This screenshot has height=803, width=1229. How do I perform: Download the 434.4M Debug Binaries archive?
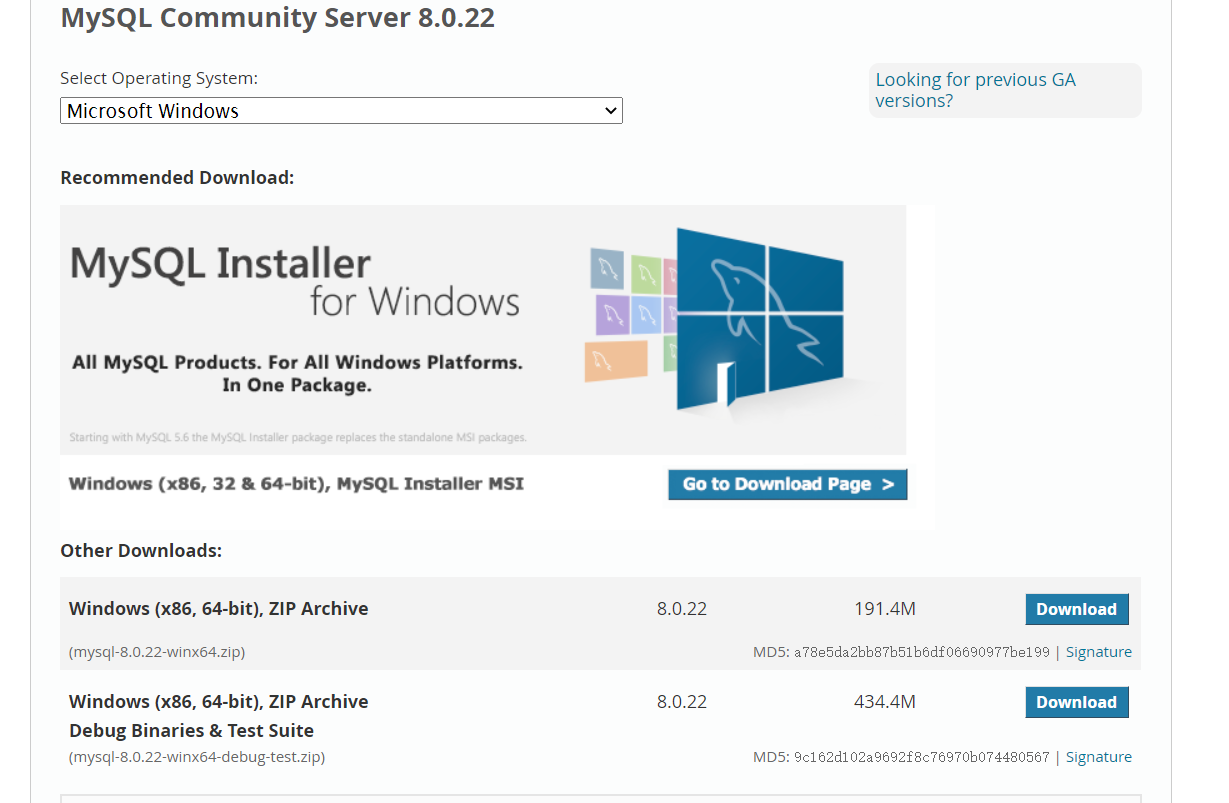pos(1077,702)
